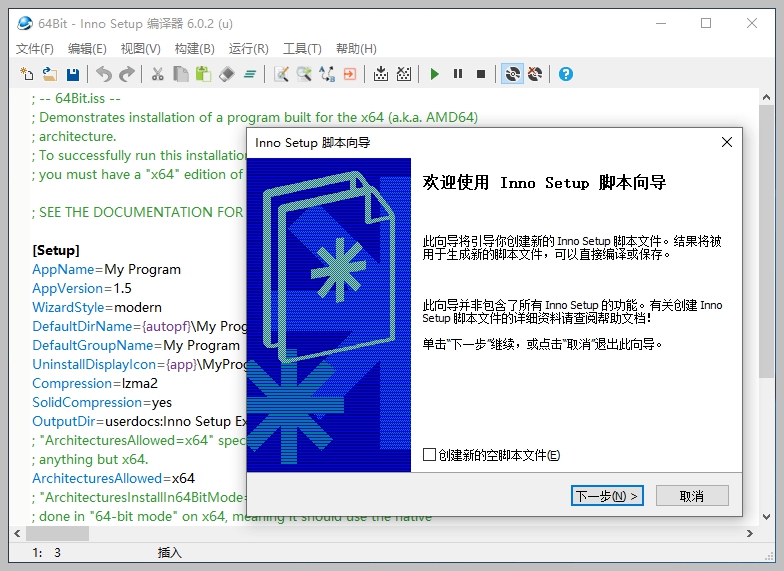Screen dimensions: 784x571
Task: Open the 运行(R) menu
Action: tap(248, 48)
